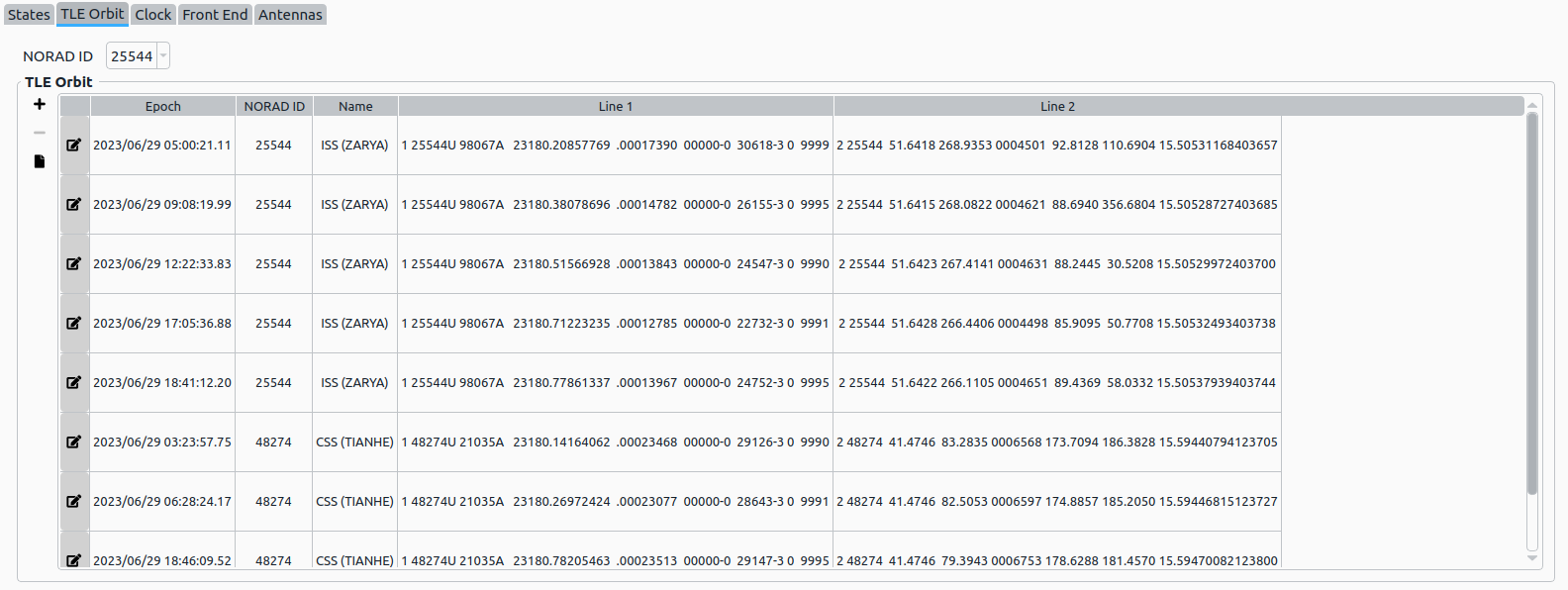
Task: Edit the ISS row with epoch 12:22:33.83
Action: [x=74, y=264]
